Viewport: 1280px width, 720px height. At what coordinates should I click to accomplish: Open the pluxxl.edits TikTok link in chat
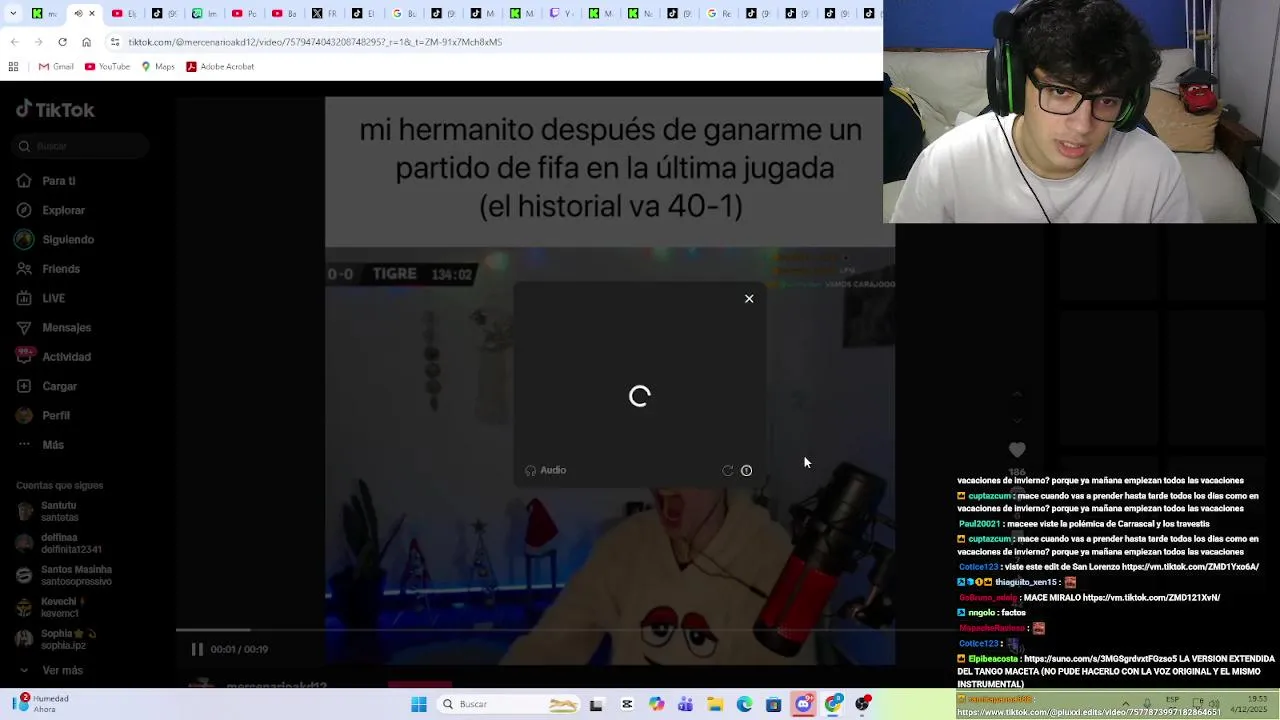point(1089,712)
